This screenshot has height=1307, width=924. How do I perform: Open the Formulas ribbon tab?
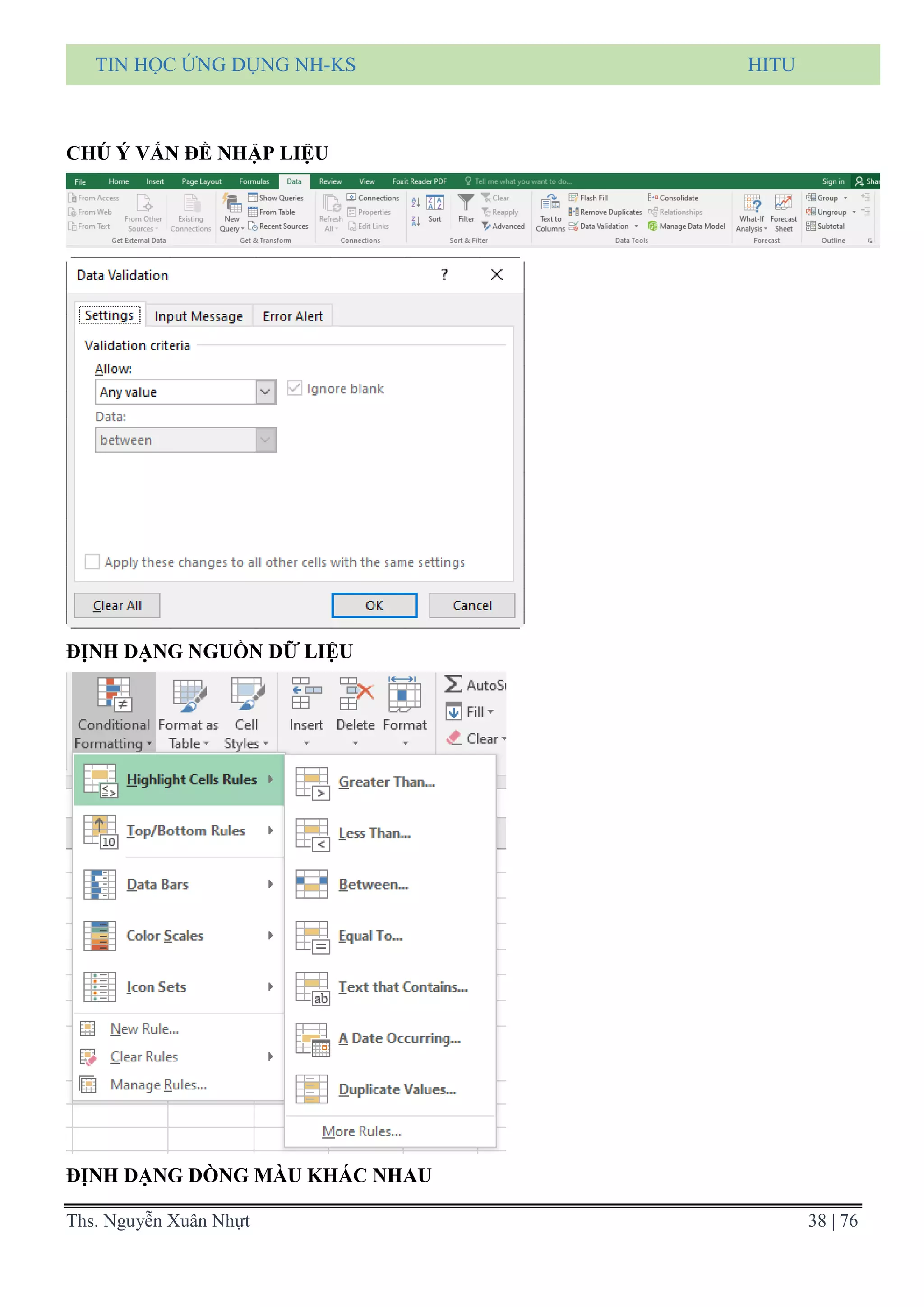pos(254,181)
